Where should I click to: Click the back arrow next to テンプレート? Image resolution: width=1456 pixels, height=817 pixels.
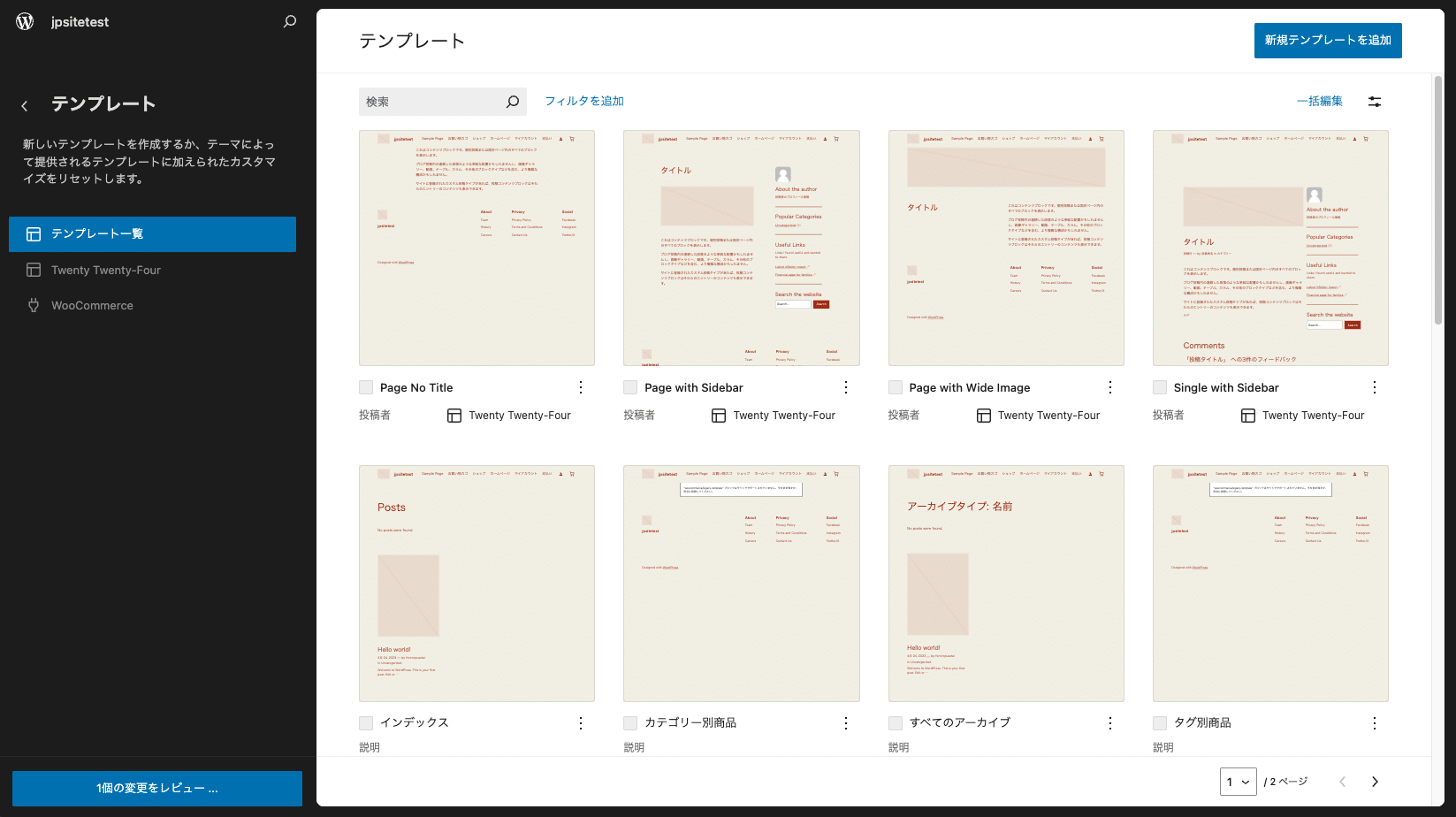point(24,104)
